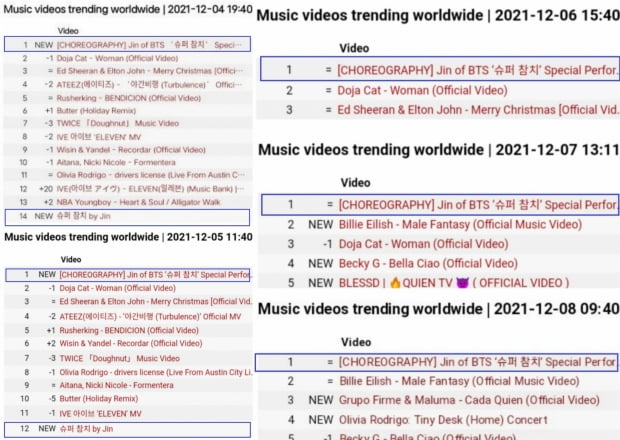Open BLESSD QUIEN TV official video link
The width and height of the screenshot is (620, 440).
[454, 283]
